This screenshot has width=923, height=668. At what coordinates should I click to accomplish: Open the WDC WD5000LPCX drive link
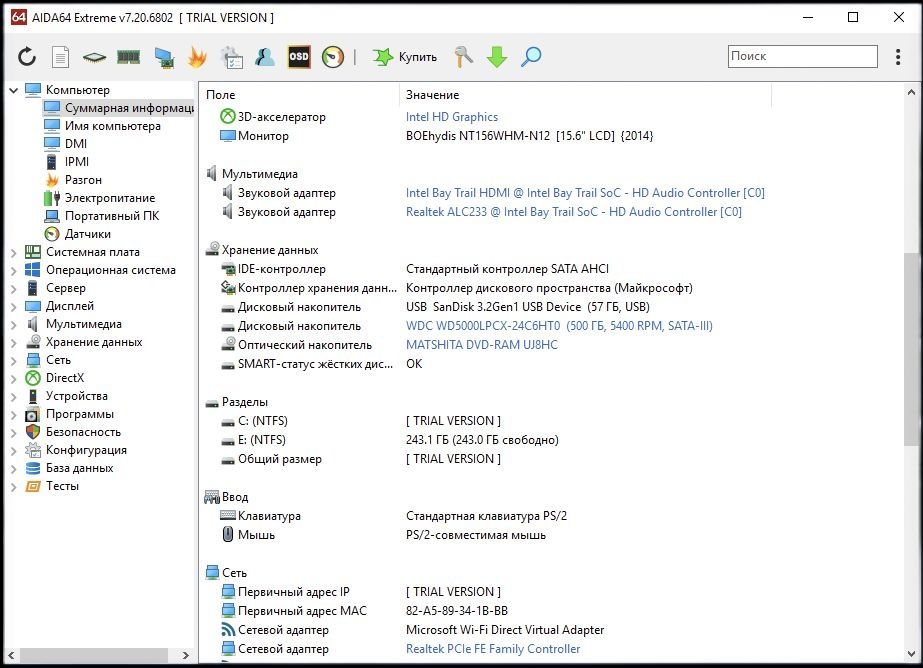559,325
